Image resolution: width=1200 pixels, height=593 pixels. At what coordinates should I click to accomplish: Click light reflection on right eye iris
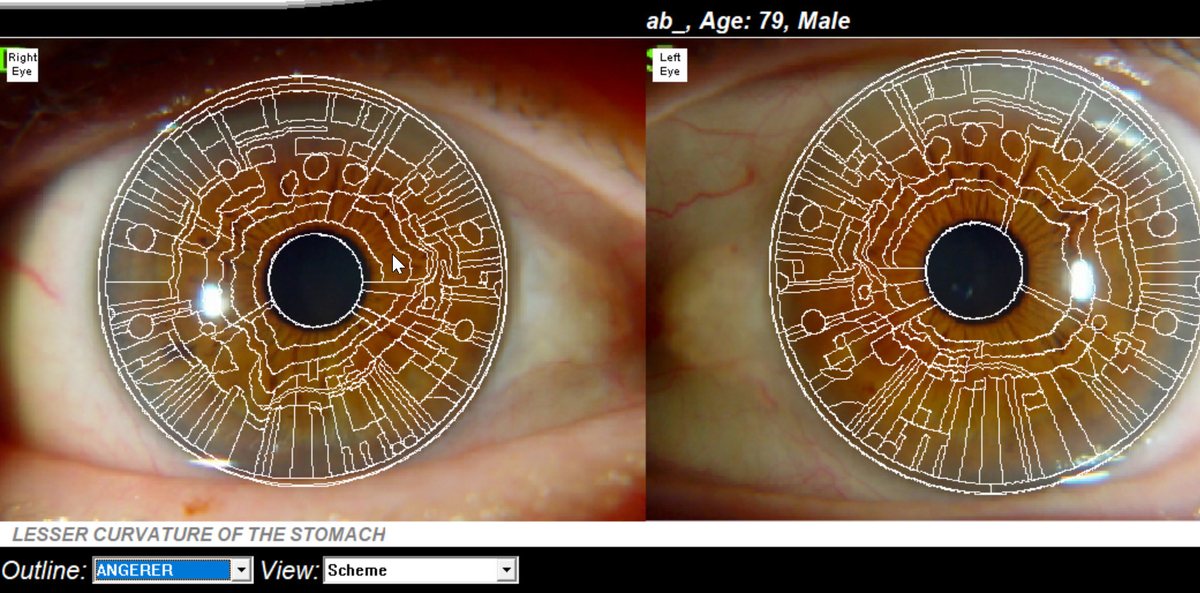pyautogui.click(x=211, y=298)
